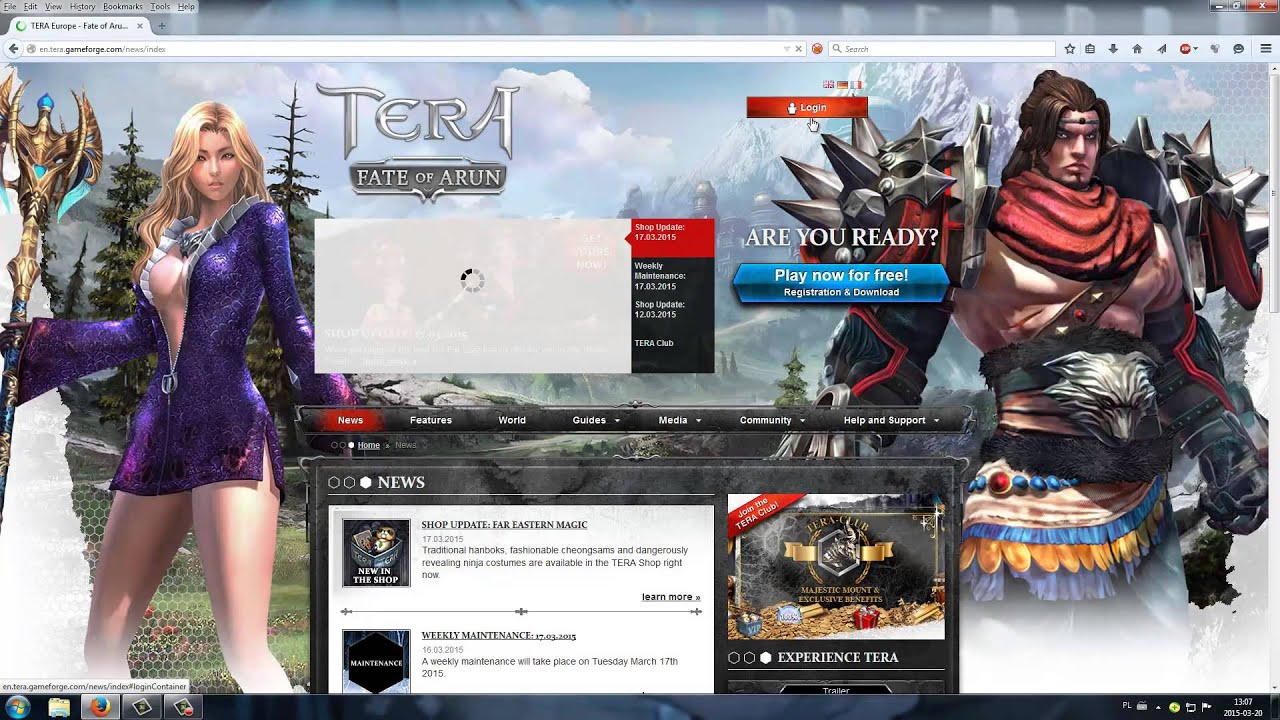Select the French flag language icon
Image resolution: width=1280 pixels, height=720 pixels.
[x=856, y=85]
